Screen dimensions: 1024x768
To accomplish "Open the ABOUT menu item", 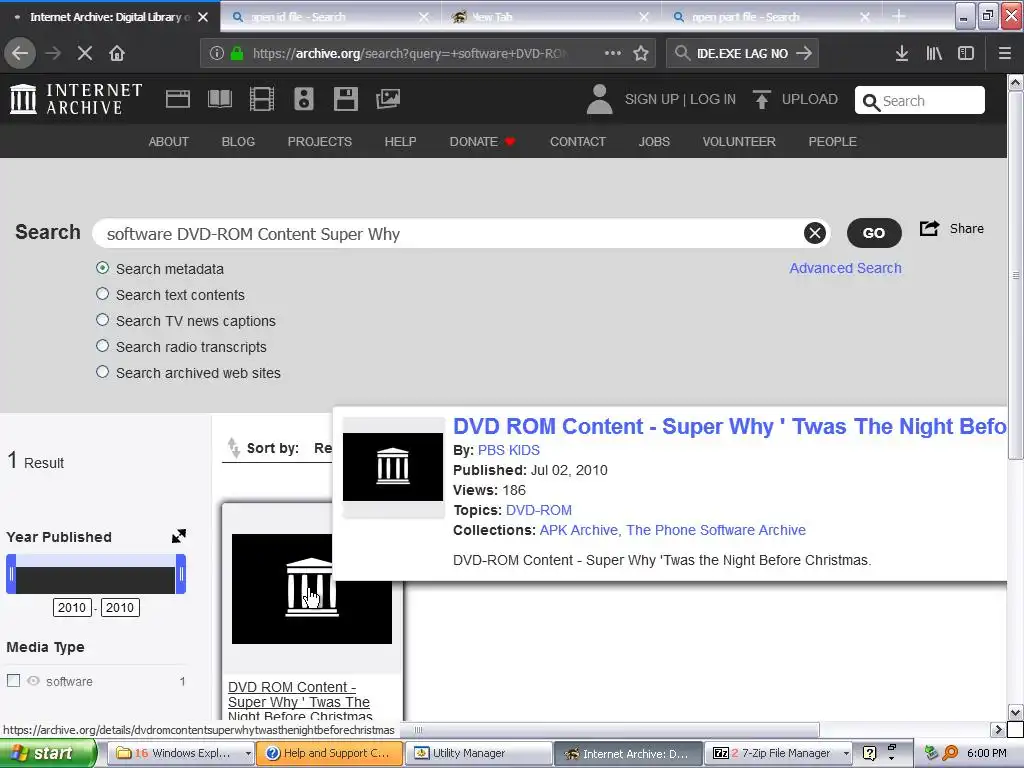I will (168, 142).
